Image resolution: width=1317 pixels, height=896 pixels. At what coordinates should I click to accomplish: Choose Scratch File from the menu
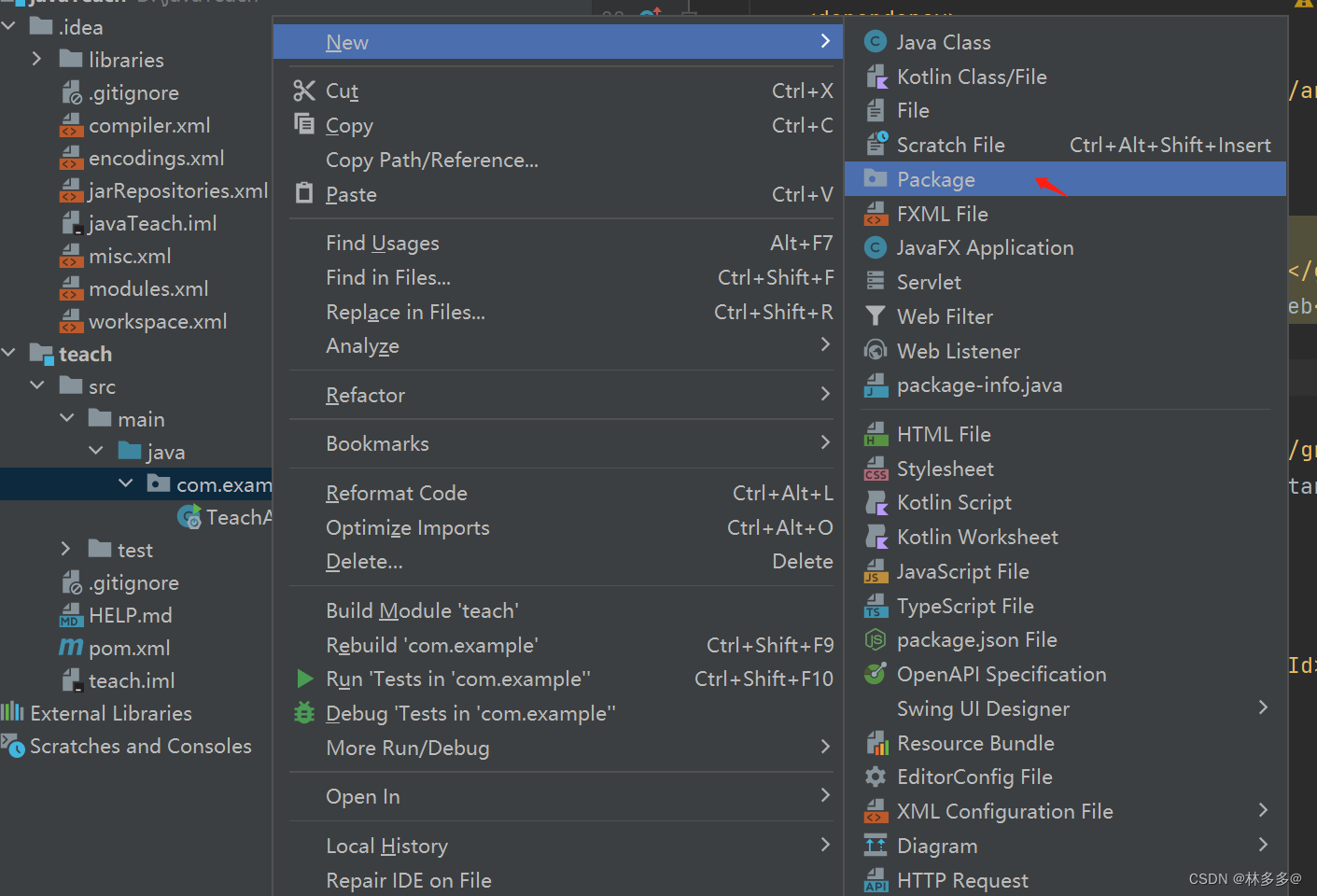point(950,145)
